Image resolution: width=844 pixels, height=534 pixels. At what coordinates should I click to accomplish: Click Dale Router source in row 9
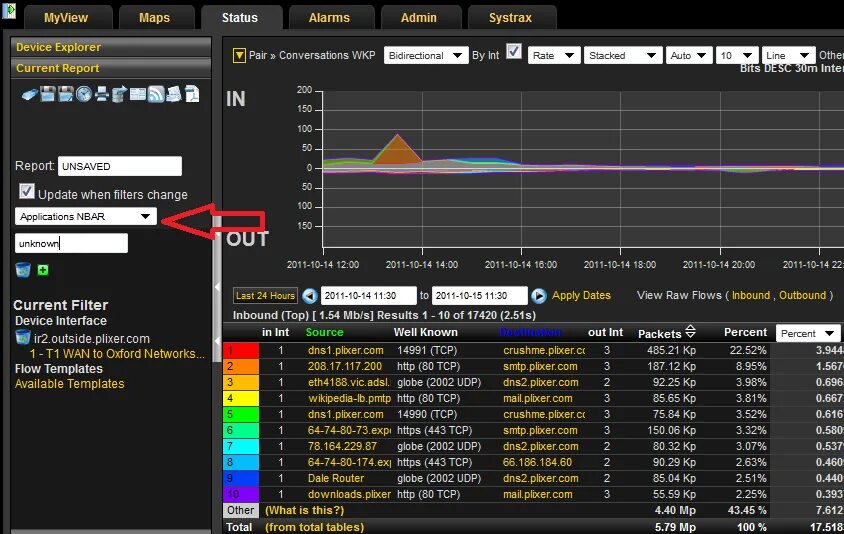[x=336, y=478]
